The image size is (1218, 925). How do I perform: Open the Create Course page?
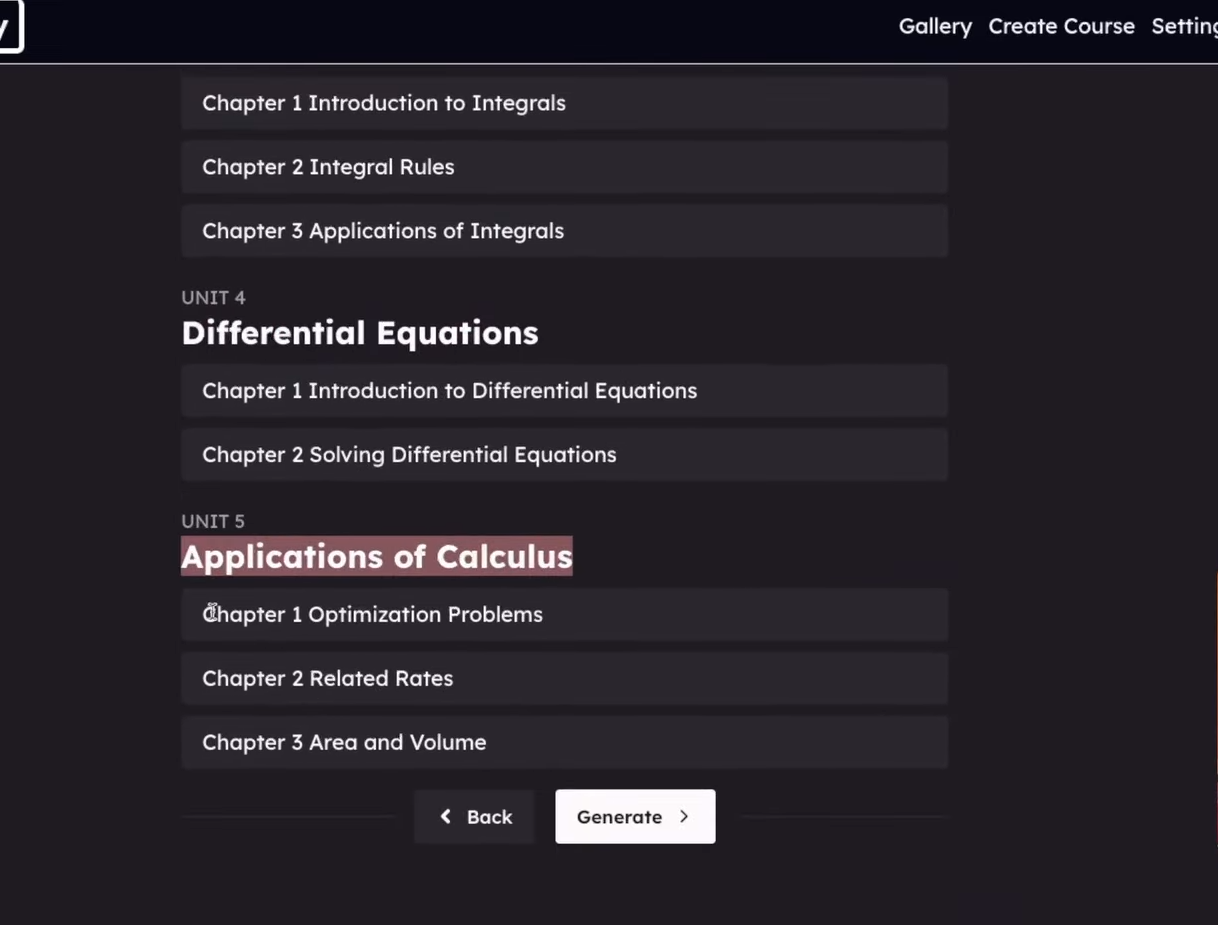point(1061,26)
